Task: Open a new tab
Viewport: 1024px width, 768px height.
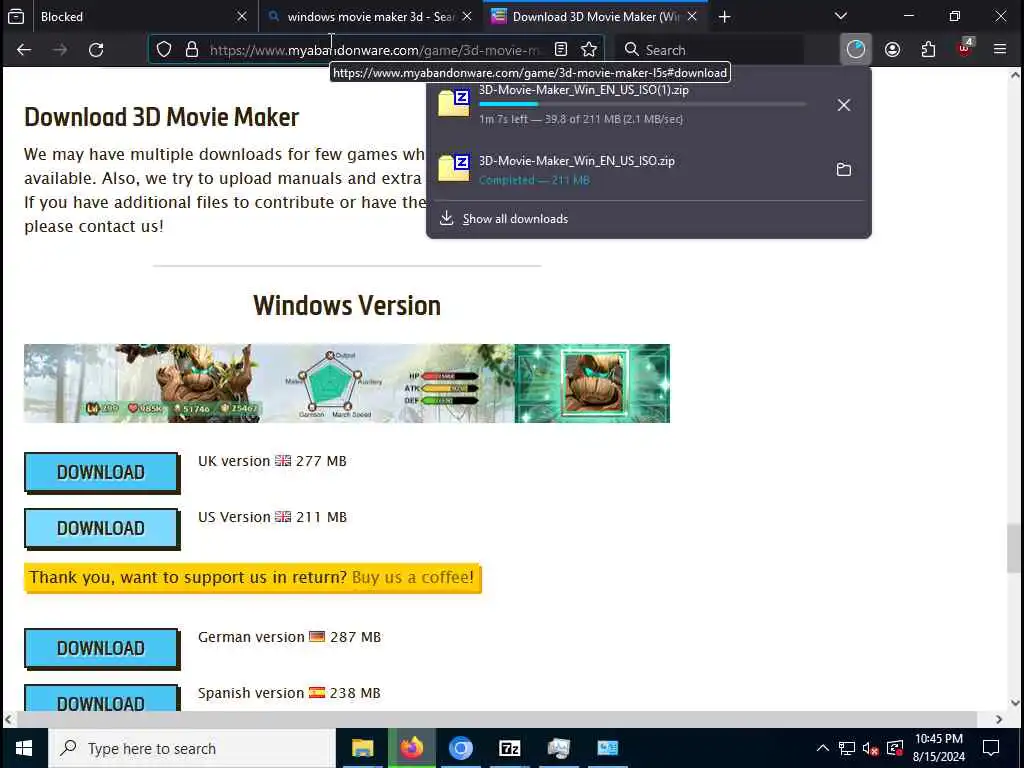Action: coord(724,16)
